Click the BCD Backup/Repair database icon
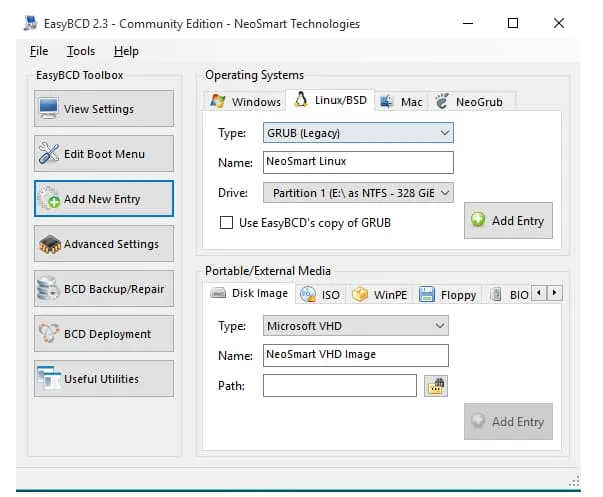 click(48, 288)
